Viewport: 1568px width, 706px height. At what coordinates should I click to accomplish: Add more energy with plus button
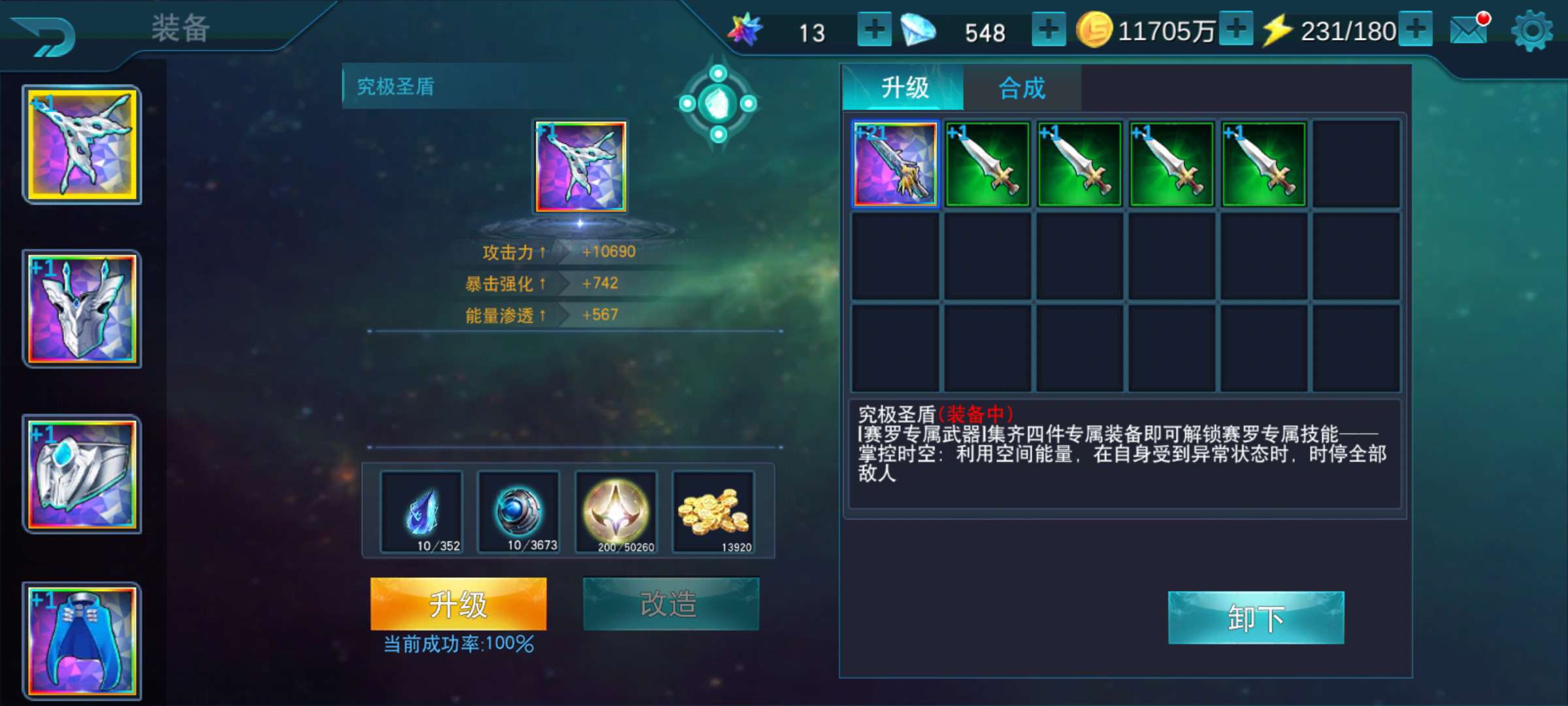(x=1415, y=29)
